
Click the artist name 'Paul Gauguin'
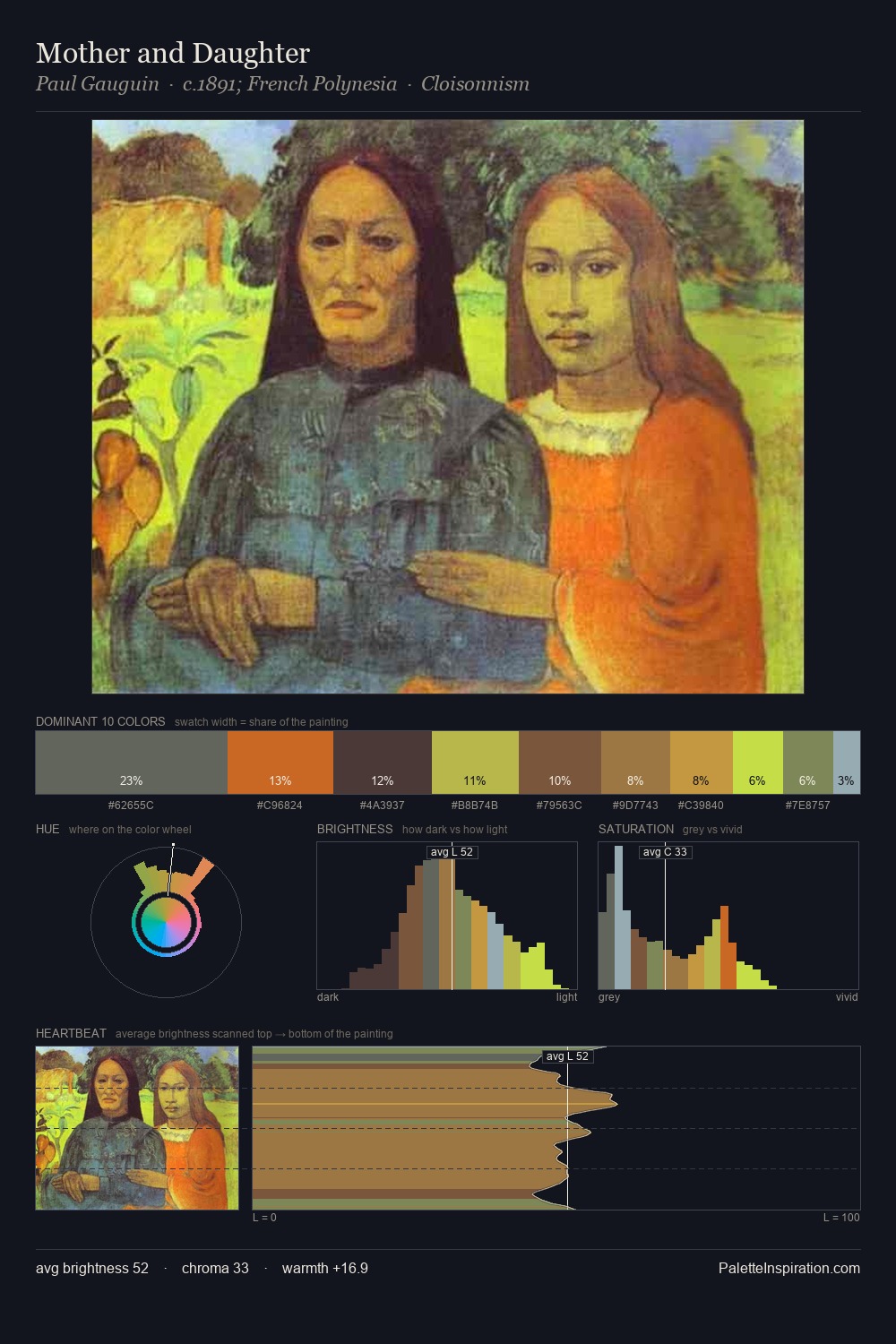pos(98,84)
